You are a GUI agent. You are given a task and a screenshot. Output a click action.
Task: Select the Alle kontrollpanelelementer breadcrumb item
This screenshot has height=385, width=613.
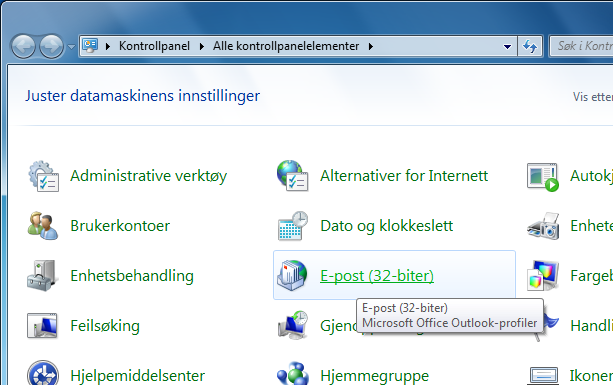pyautogui.click(x=286, y=46)
